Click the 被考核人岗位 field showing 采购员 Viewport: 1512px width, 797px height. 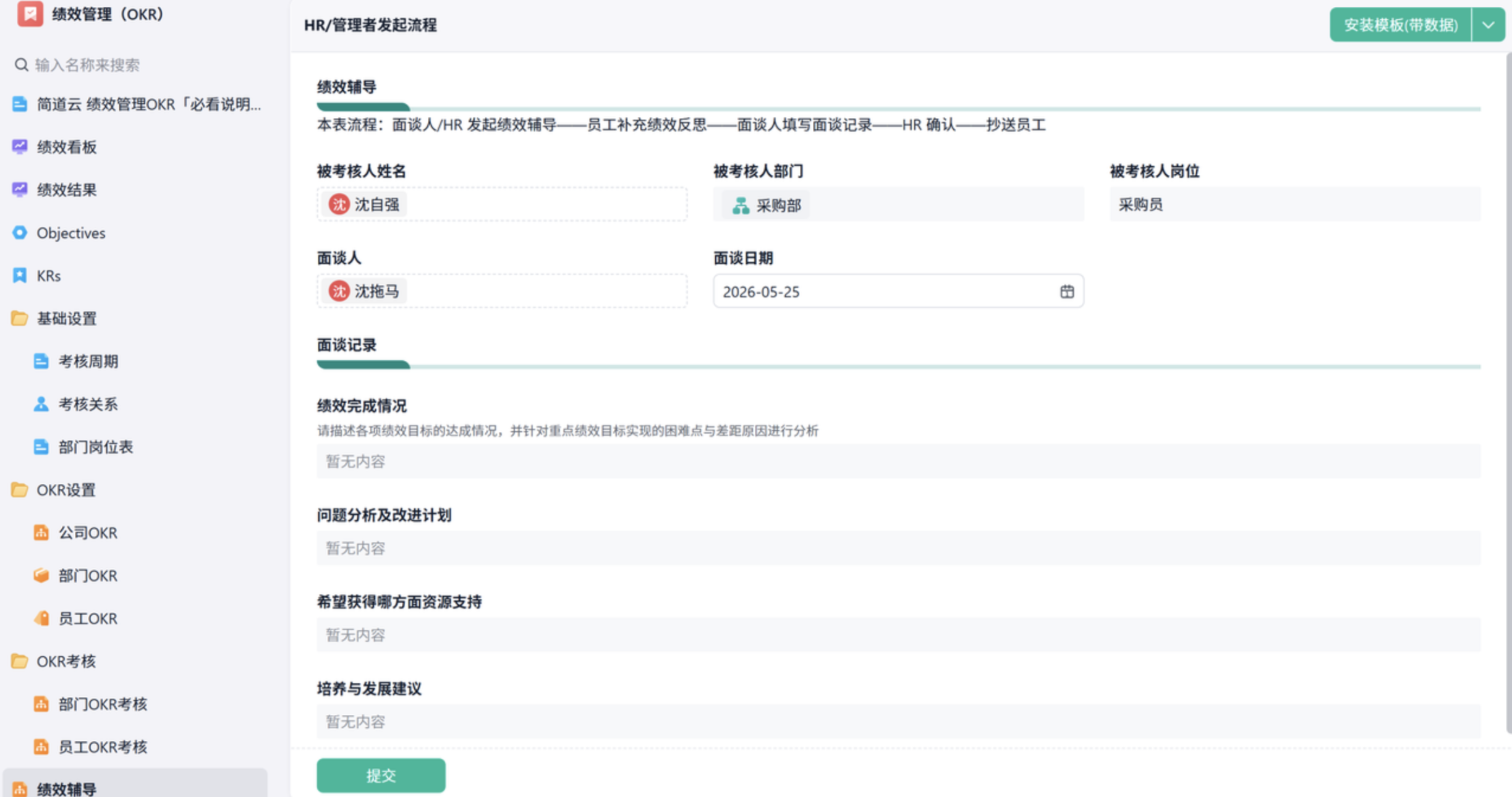click(1295, 205)
